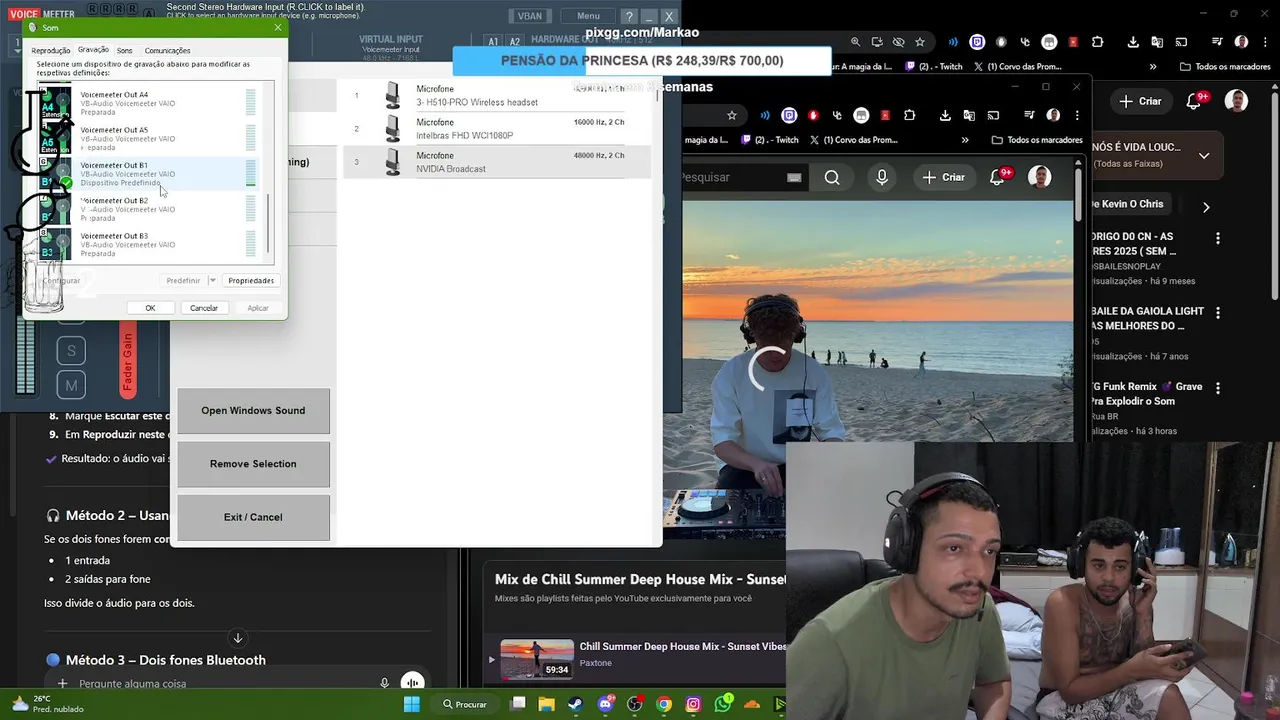Click the downloads icon in back browser toolbar
This screenshot has height=720, width=1280.
pos(1133,42)
